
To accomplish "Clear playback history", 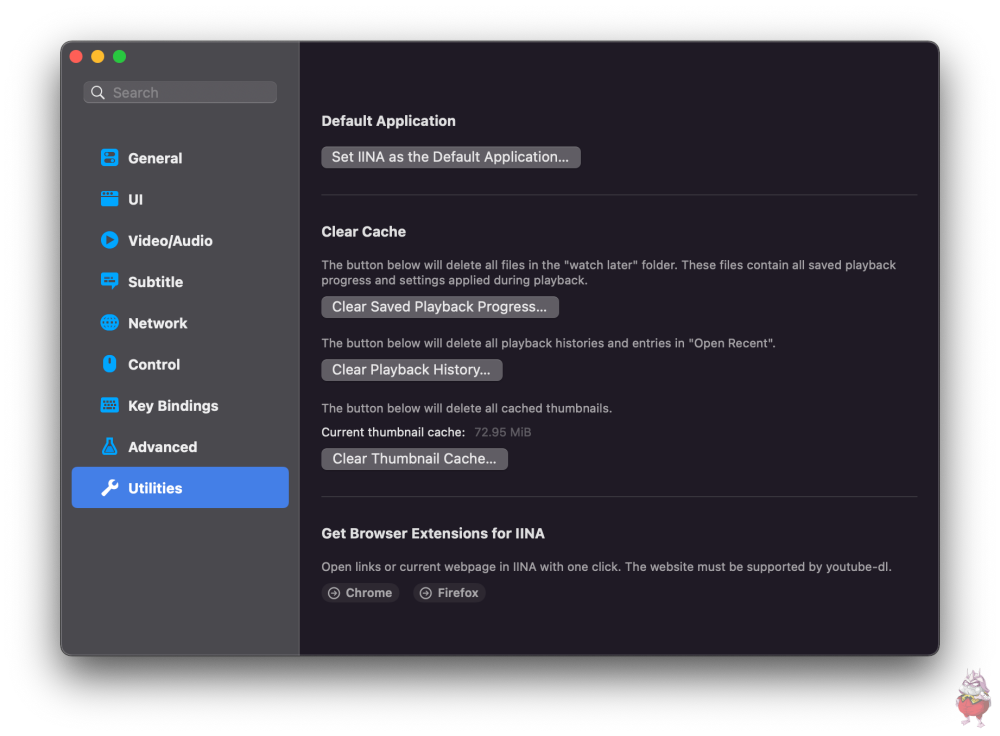I will tap(412, 370).
